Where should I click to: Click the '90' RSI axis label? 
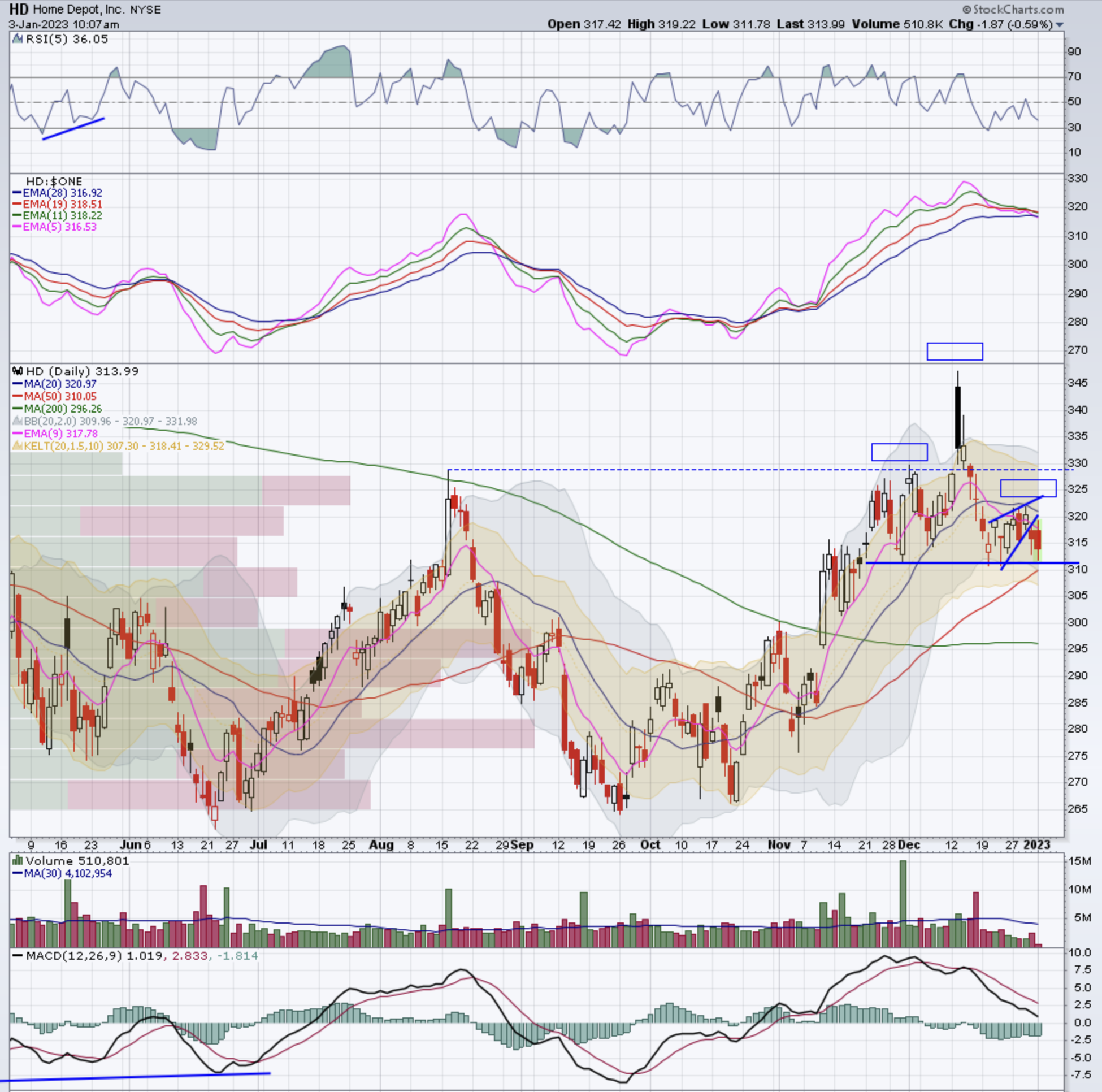coord(1075,52)
